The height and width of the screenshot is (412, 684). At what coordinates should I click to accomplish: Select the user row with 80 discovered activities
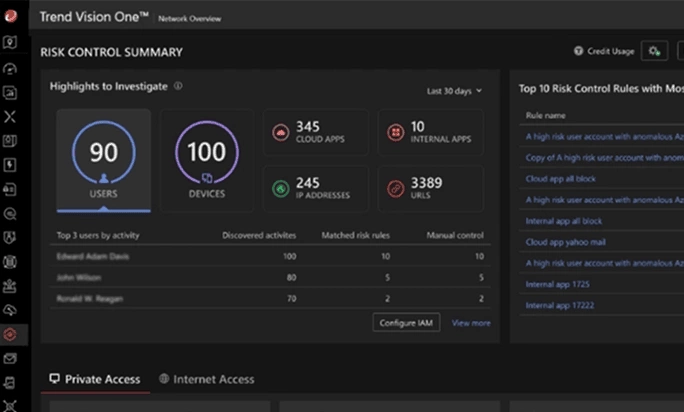click(x=270, y=277)
